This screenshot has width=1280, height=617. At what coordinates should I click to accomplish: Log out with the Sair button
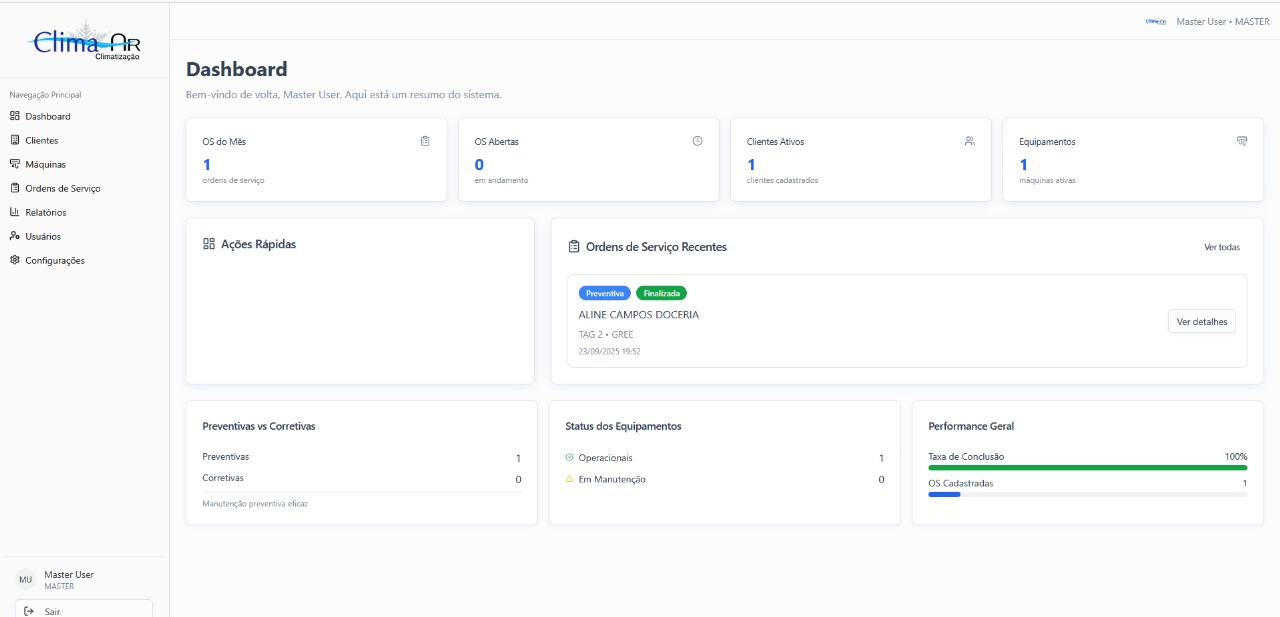click(x=84, y=610)
